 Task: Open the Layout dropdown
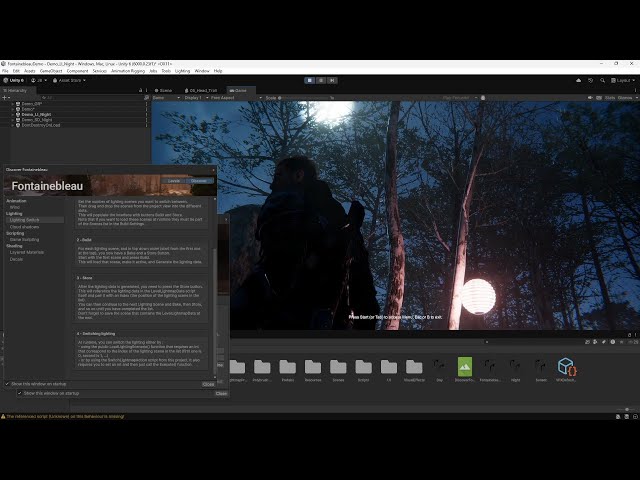point(623,80)
